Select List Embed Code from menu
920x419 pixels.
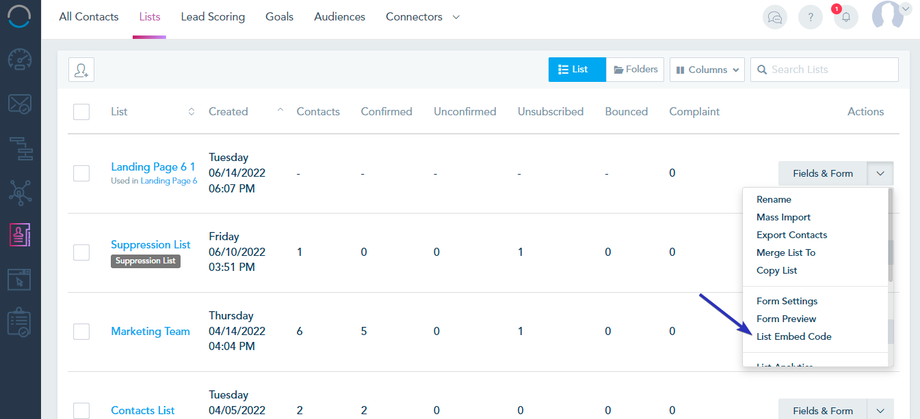pyautogui.click(x=794, y=337)
